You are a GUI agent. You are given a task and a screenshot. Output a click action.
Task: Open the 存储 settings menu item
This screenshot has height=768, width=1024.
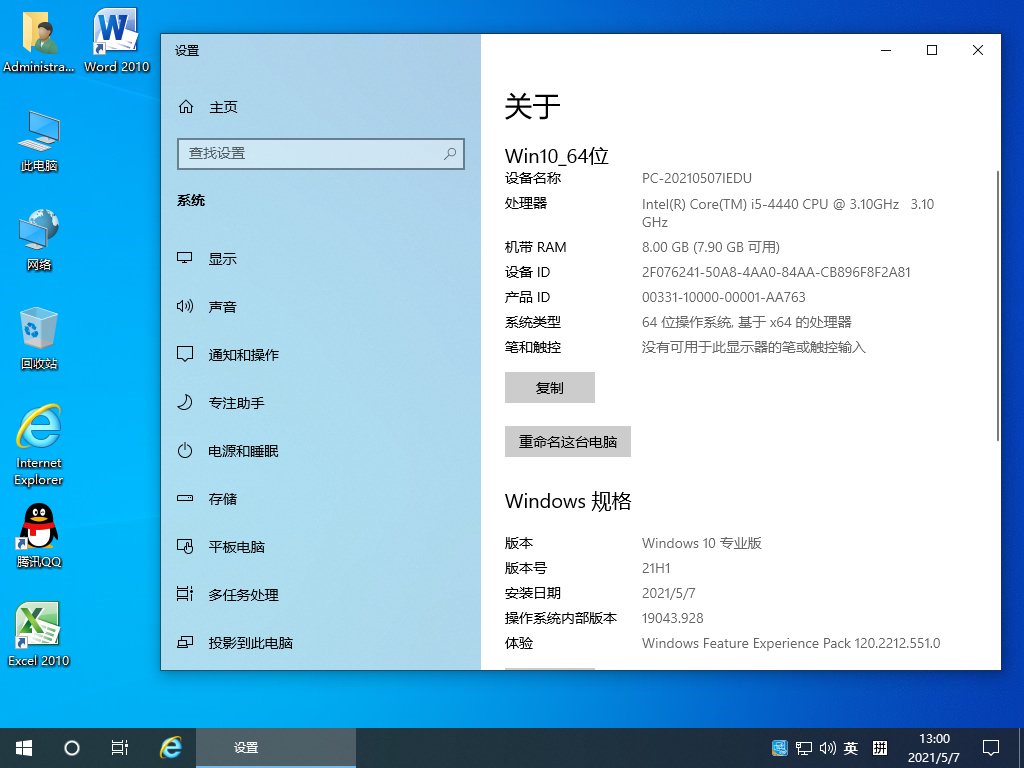[320, 499]
